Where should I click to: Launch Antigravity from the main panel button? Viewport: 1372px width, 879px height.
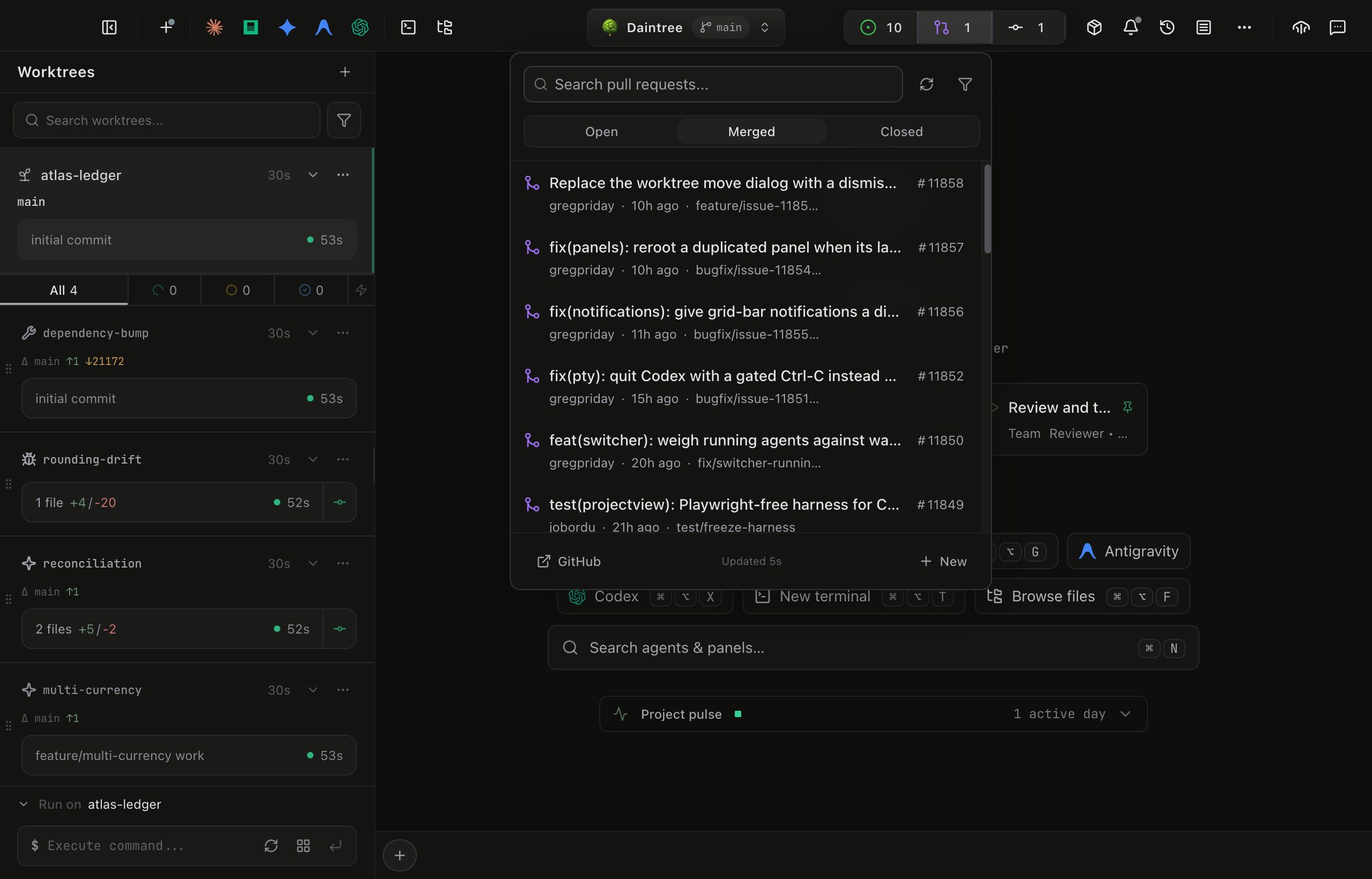(x=1128, y=552)
